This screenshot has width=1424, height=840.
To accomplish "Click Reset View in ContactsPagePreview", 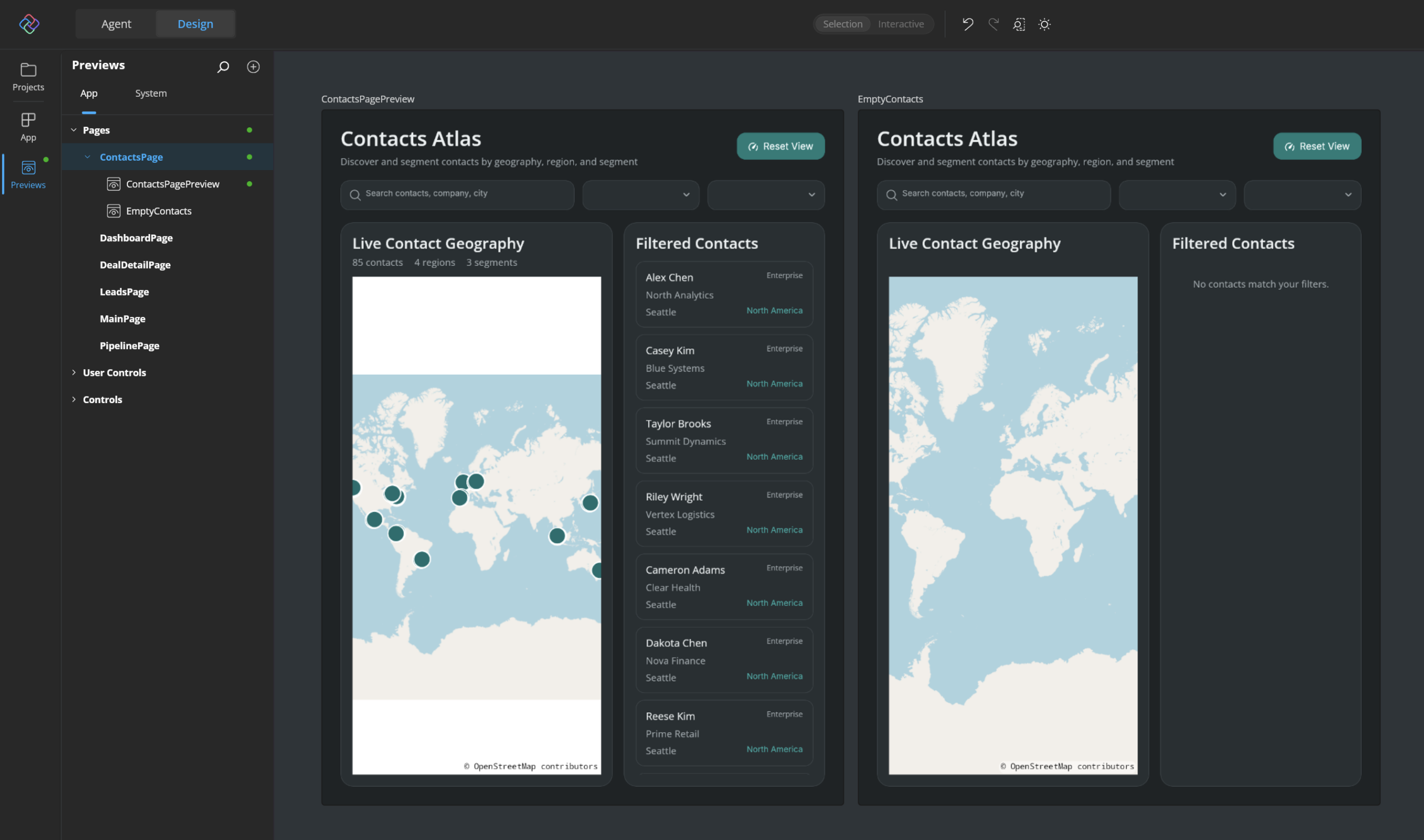I will point(780,146).
